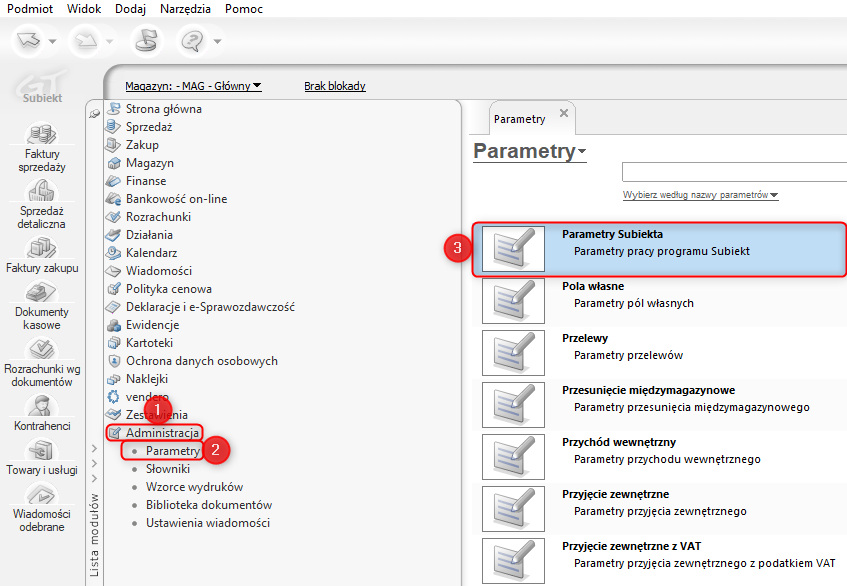This screenshot has width=847, height=586.
Task: Click the Faktury zakupu icon
Action: [x=42, y=247]
